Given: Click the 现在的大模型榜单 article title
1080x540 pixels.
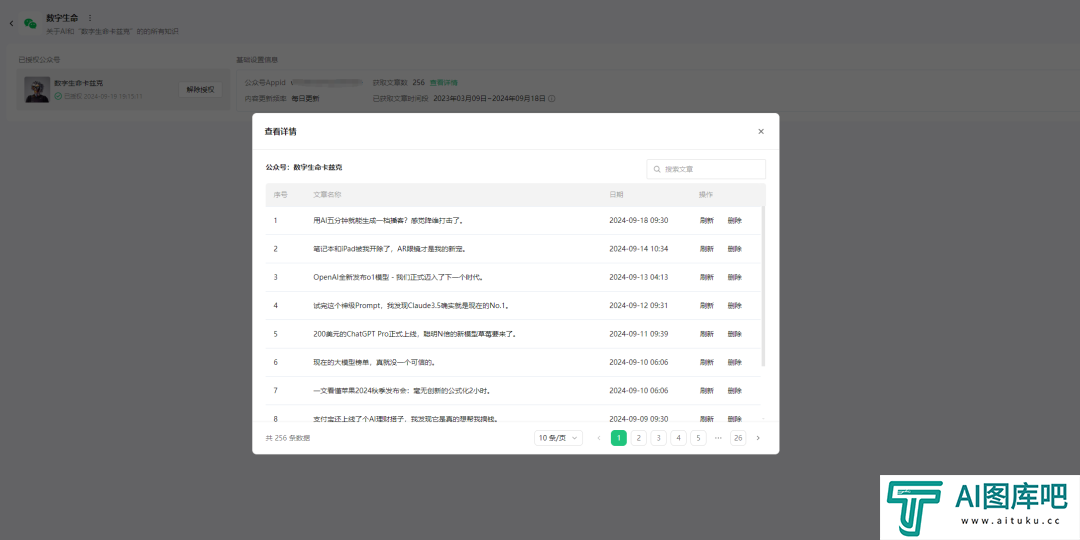Looking at the screenshot, I should click(374, 362).
